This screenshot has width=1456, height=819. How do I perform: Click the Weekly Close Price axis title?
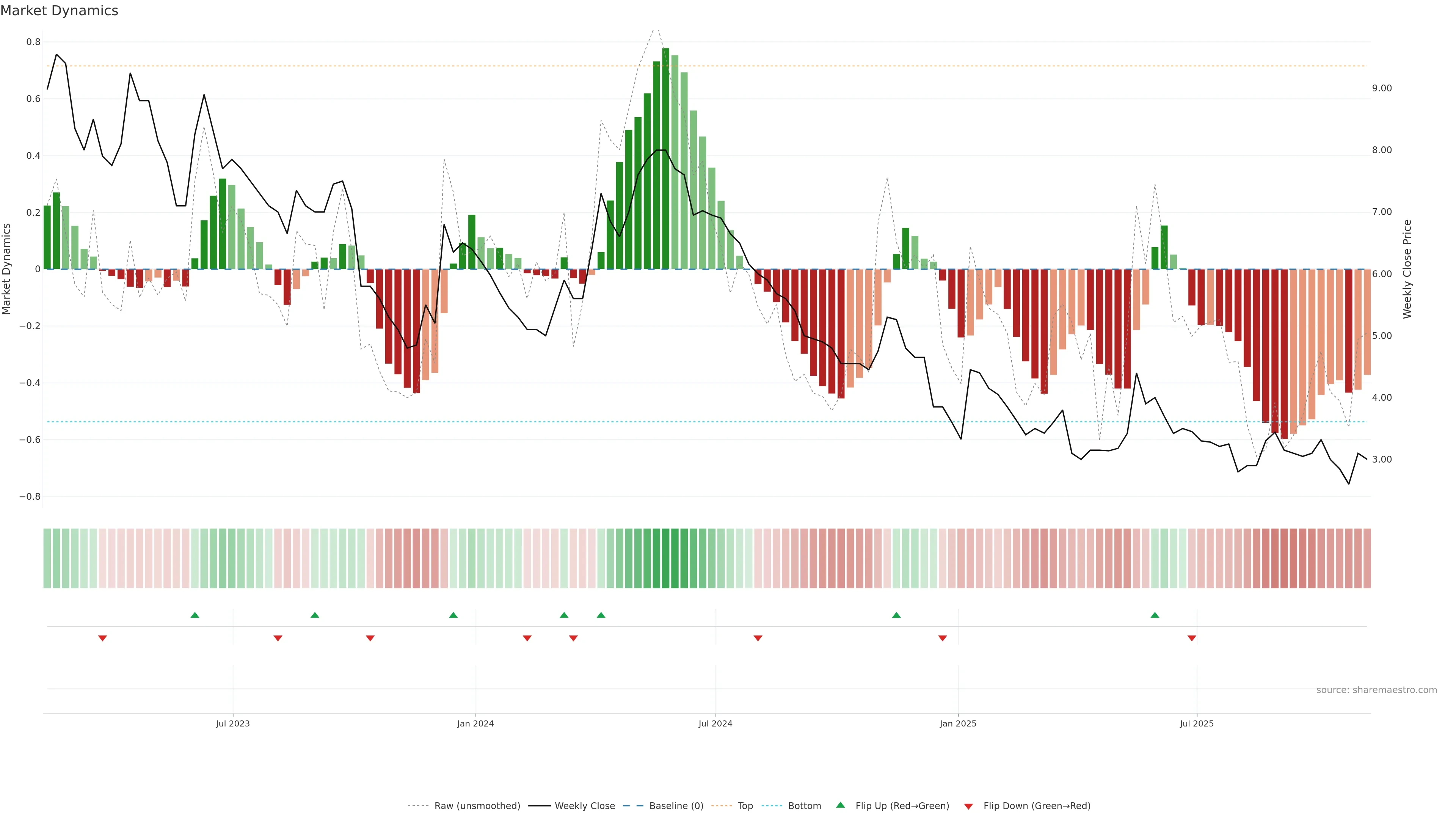1407,269
